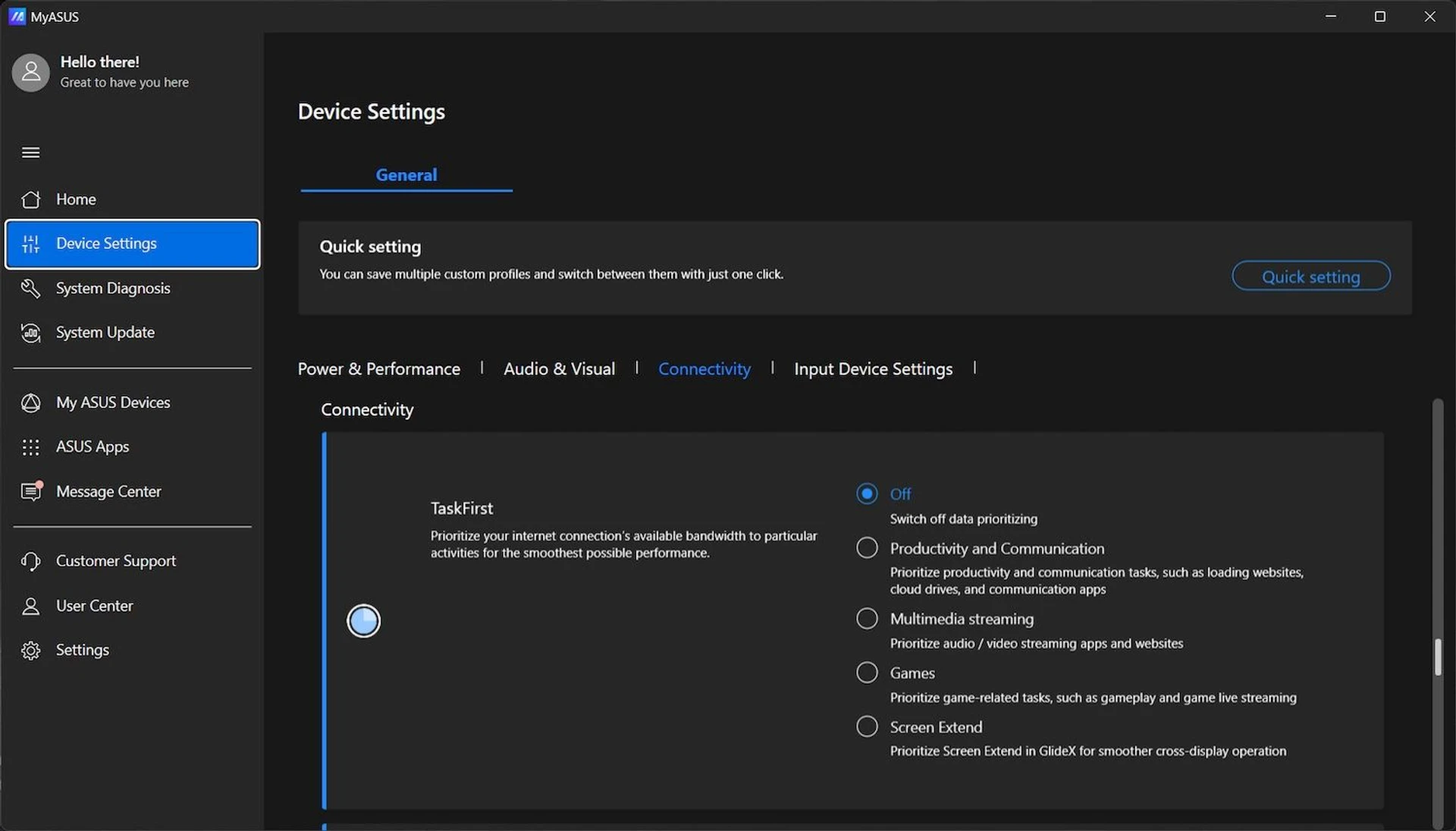Image resolution: width=1456 pixels, height=831 pixels.
Task: Click the System Update refresh icon
Action: point(30,332)
